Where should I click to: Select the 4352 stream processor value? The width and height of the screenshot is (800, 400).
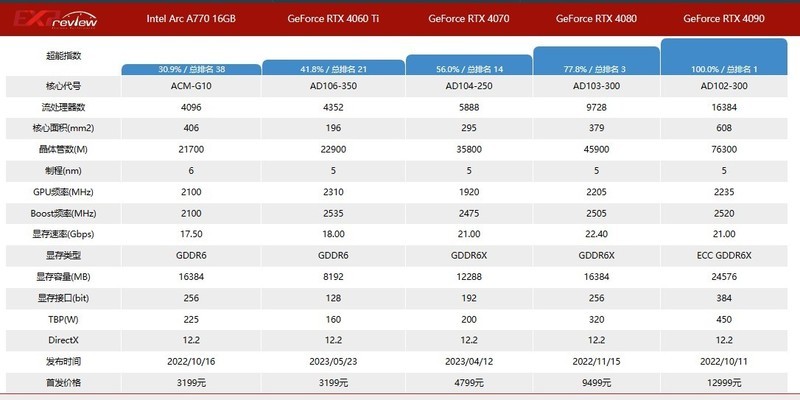click(333, 108)
